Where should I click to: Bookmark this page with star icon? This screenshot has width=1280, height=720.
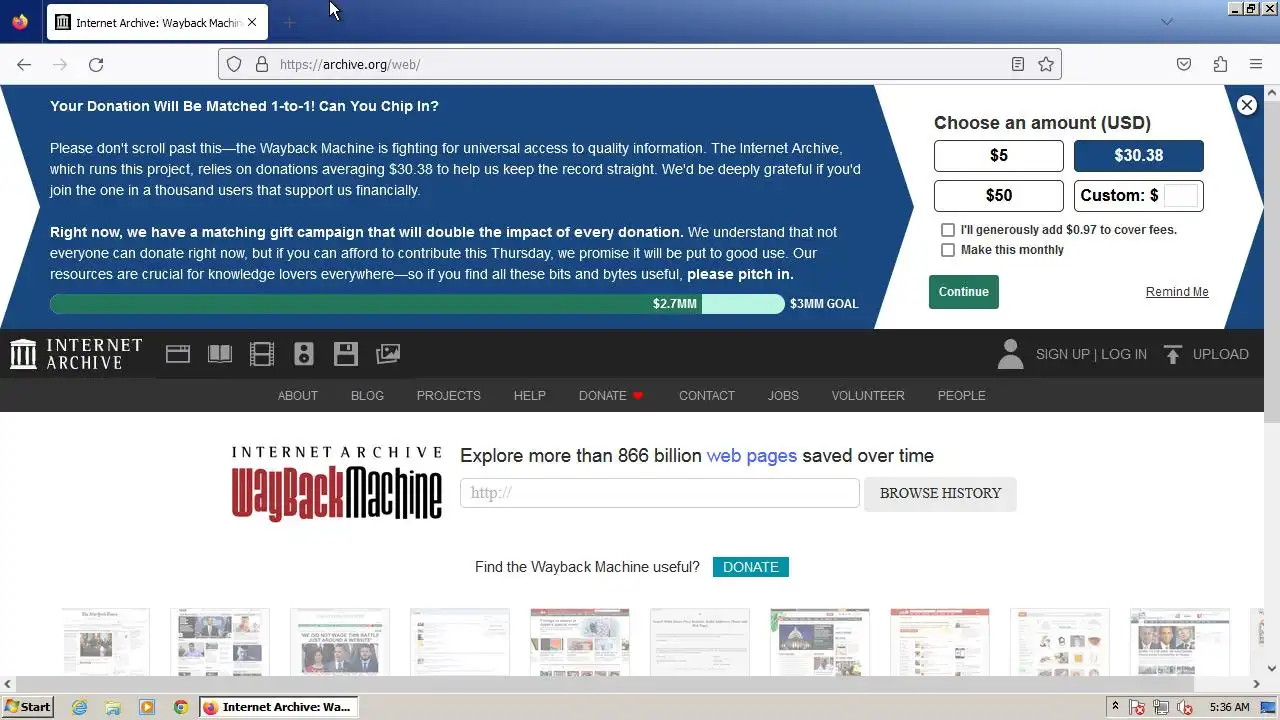(x=1046, y=64)
